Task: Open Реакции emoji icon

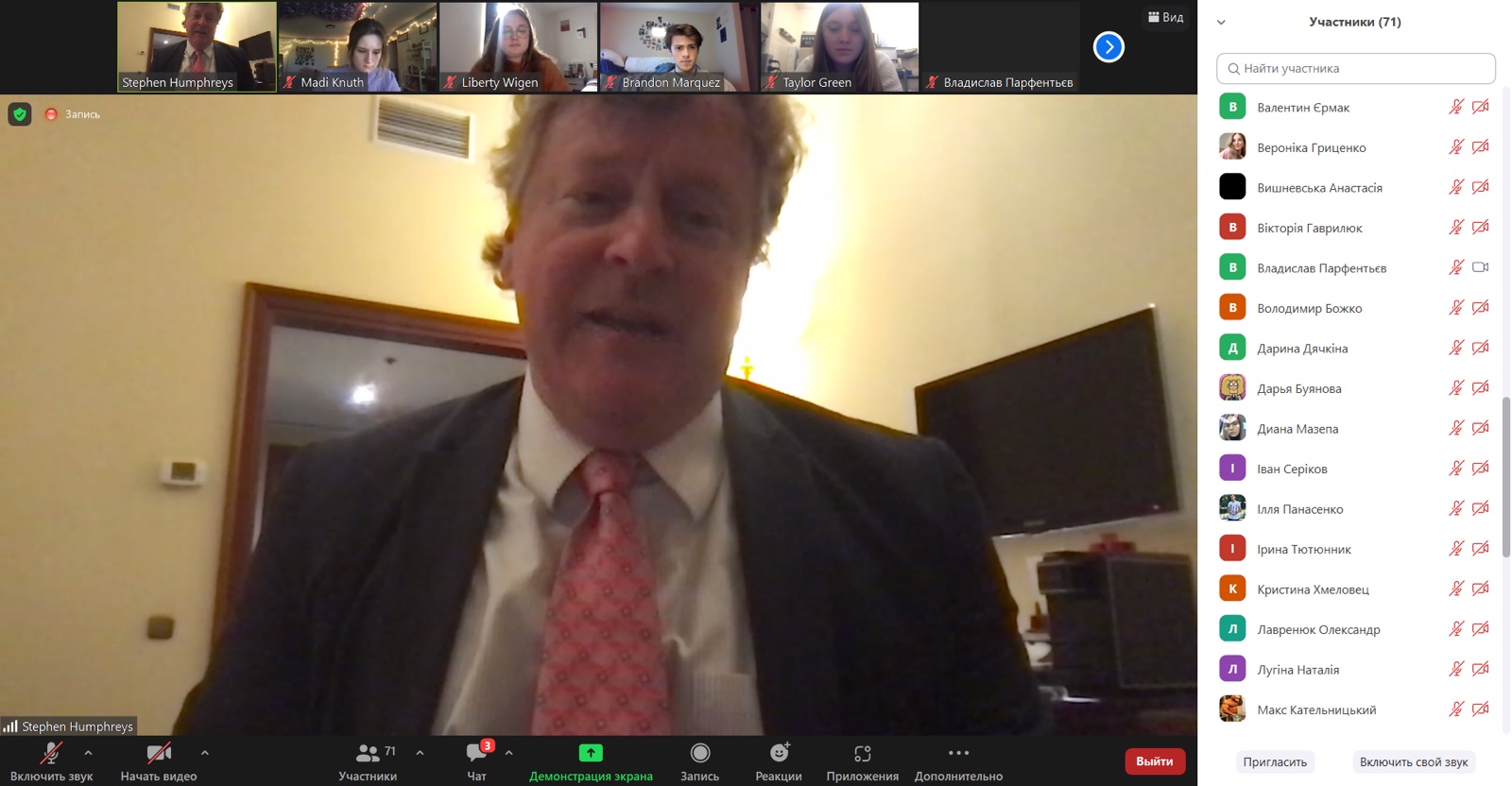Action: click(779, 753)
